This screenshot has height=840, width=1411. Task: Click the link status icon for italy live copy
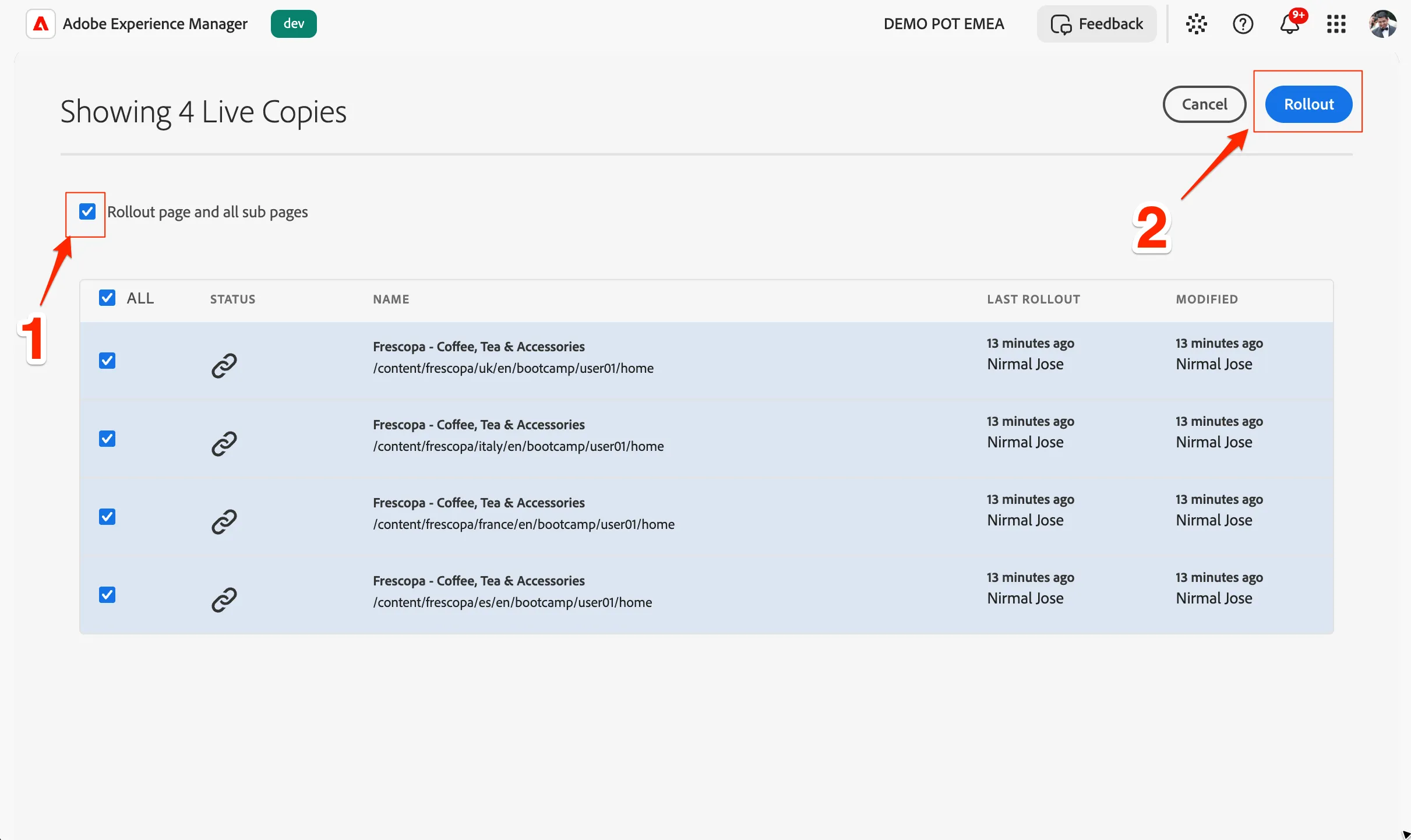[x=224, y=443]
